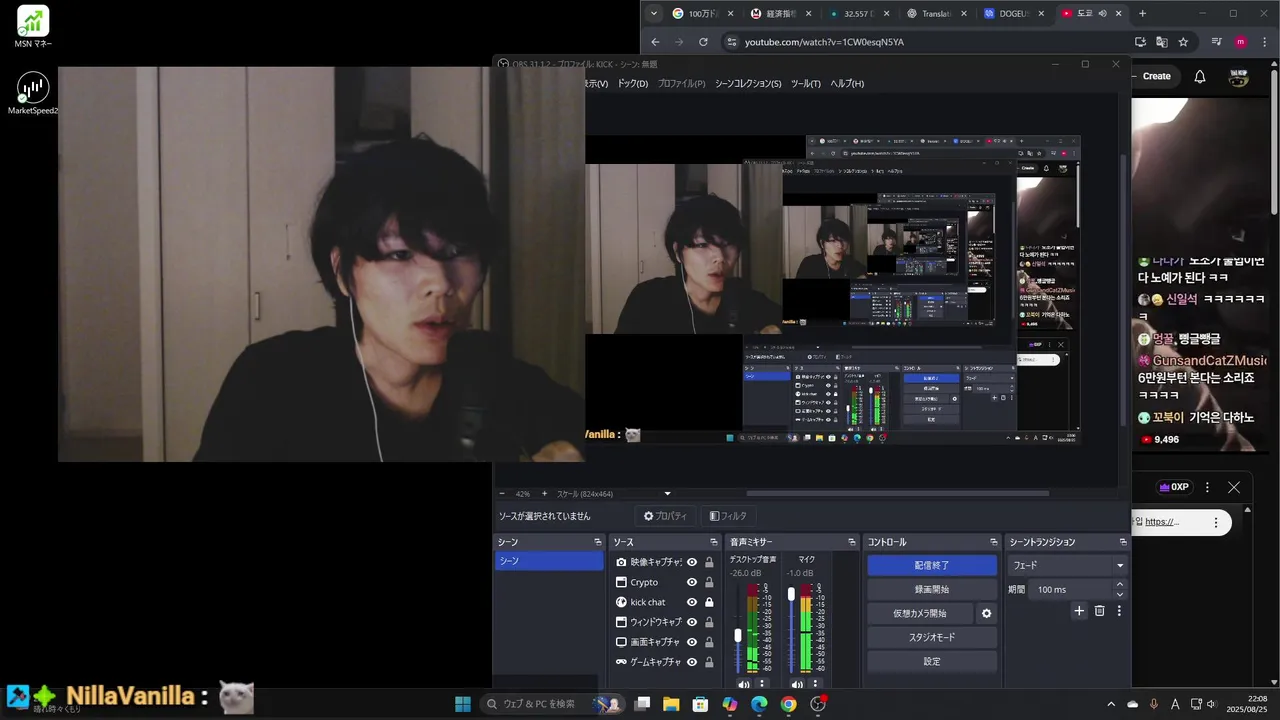Pop out the Controls dock panel
The height and width of the screenshot is (720, 1280).
(x=993, y=542)
